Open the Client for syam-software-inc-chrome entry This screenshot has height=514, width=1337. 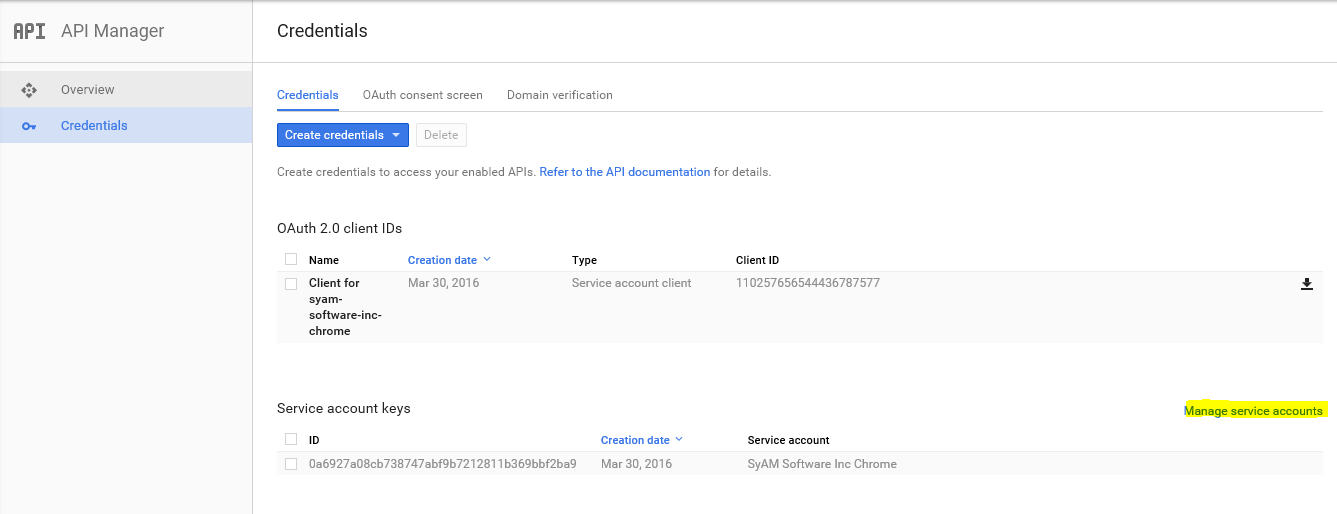(345, 307)
